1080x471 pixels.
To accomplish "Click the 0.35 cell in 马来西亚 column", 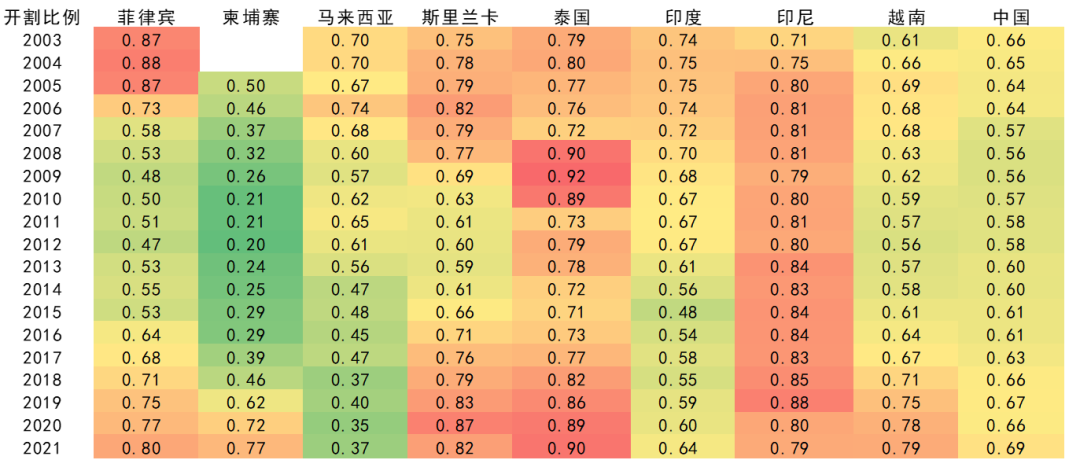I will 355,426.
